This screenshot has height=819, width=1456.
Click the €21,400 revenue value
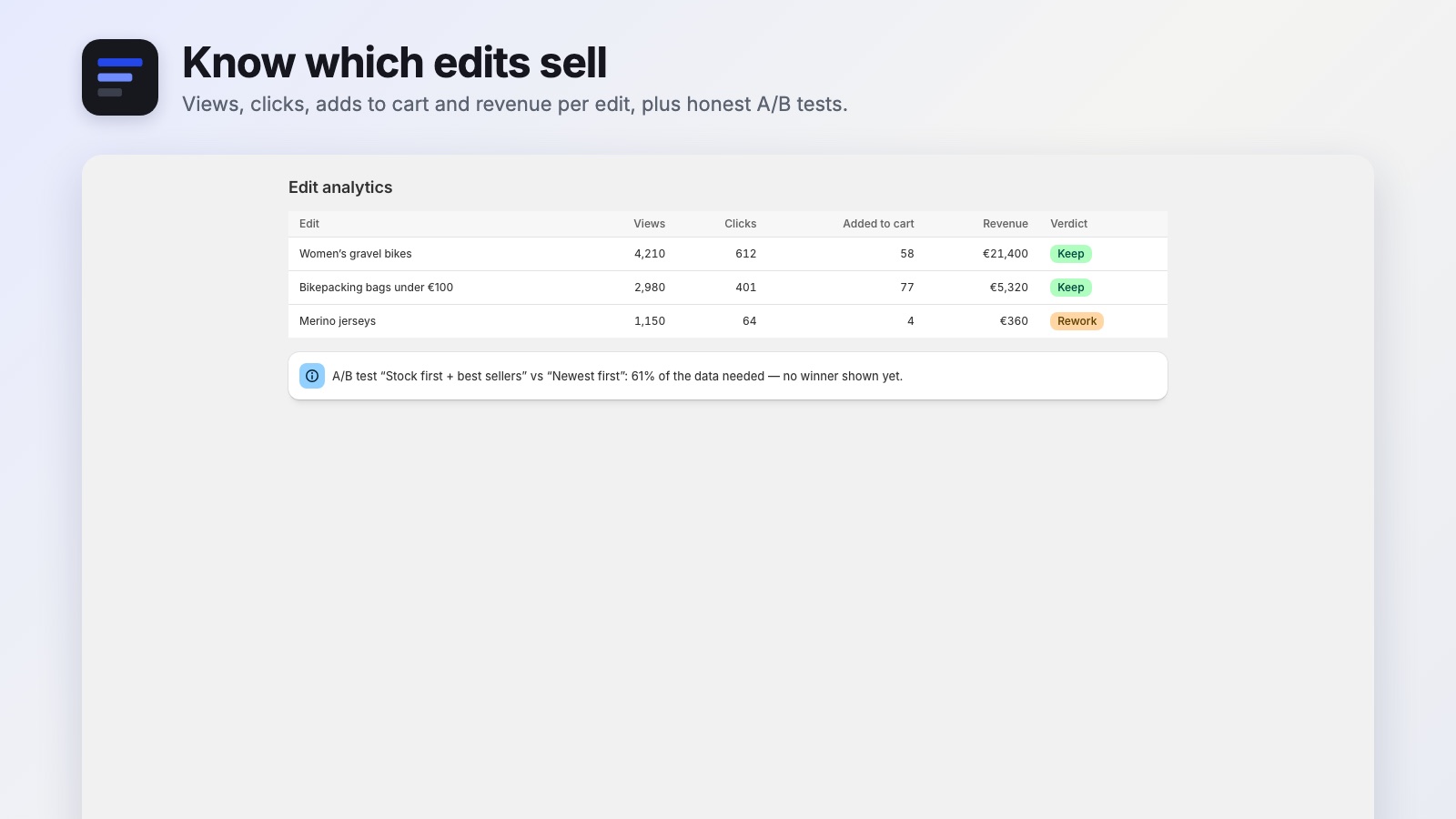[x=1006, y=254]
